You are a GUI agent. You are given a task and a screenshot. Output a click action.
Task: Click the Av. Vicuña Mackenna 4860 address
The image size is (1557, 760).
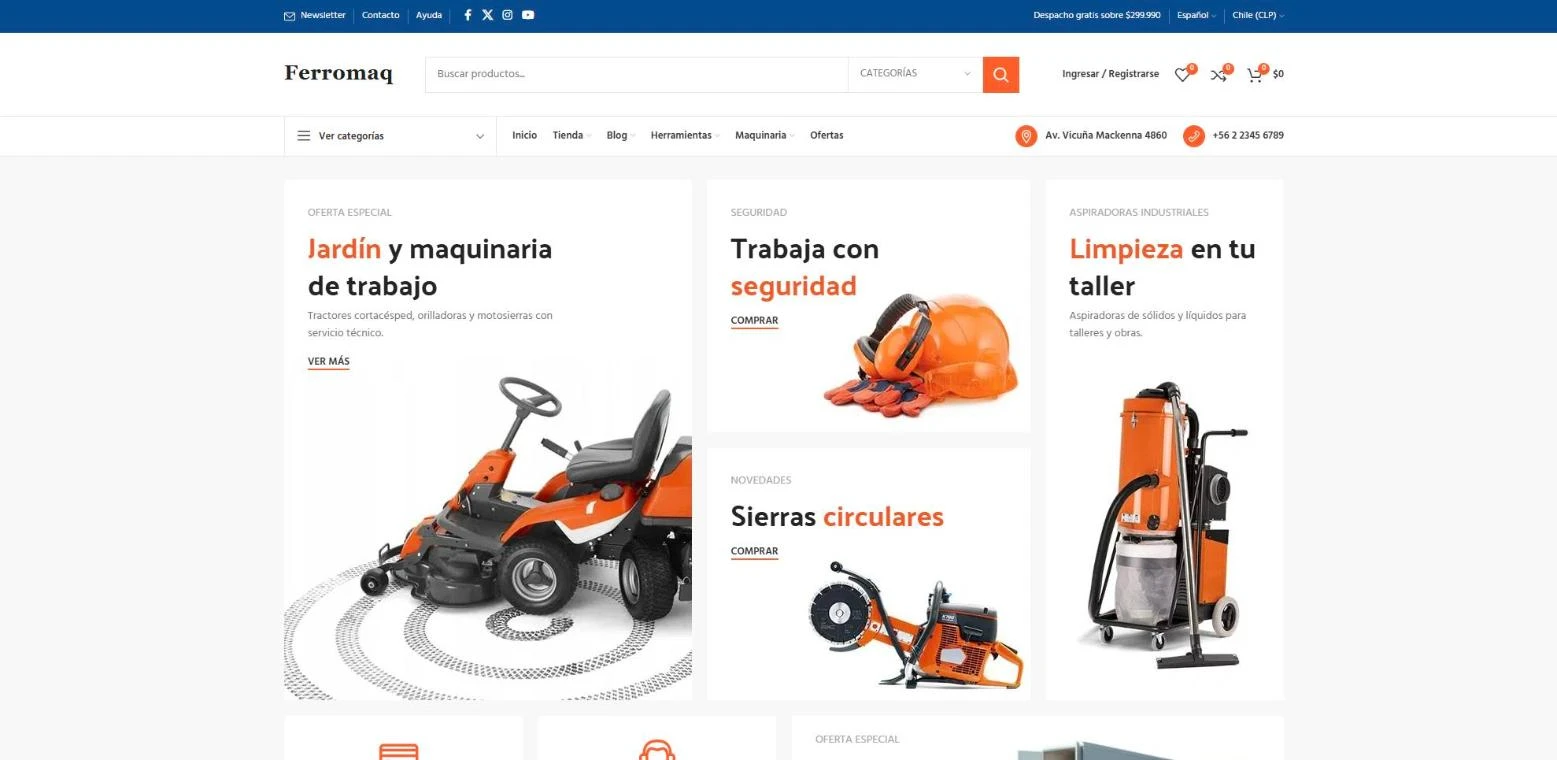tap(1106, 136)
